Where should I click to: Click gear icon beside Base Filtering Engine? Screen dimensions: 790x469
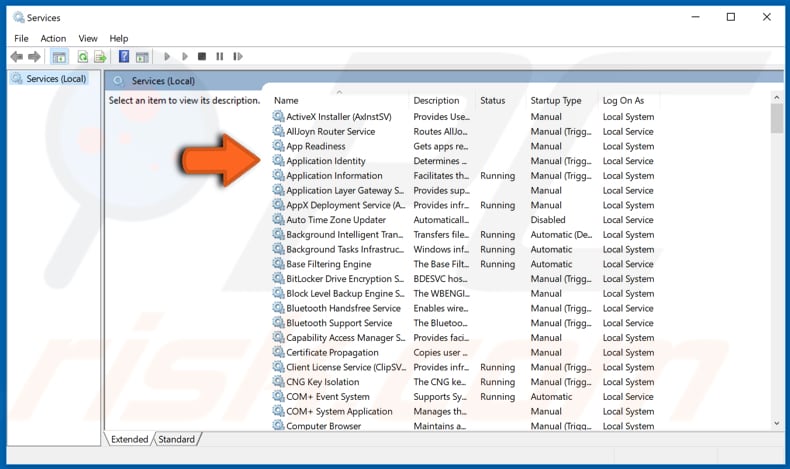coord(278,264)
